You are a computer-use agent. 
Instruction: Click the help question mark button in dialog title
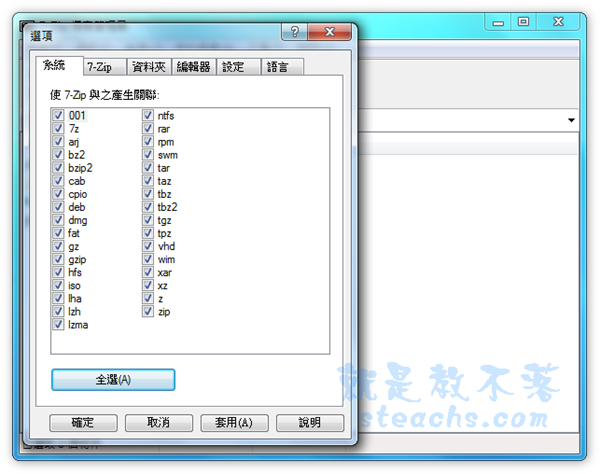[294, 32]
